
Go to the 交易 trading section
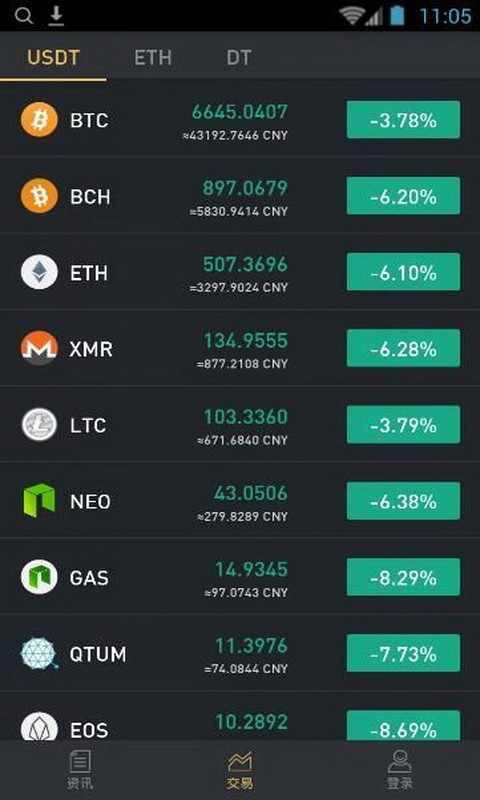[240, 770]
